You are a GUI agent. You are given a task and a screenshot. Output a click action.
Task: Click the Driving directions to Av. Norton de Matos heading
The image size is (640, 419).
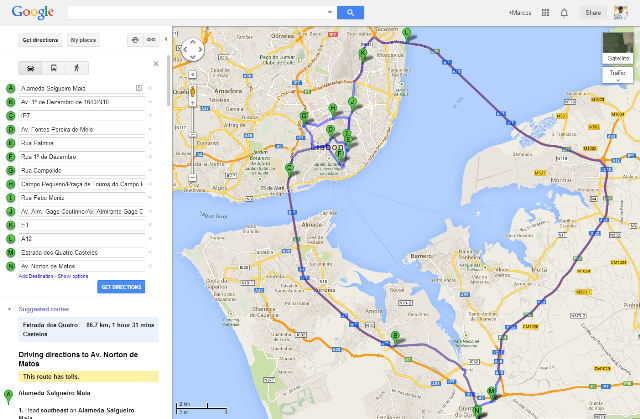point(78,359)
